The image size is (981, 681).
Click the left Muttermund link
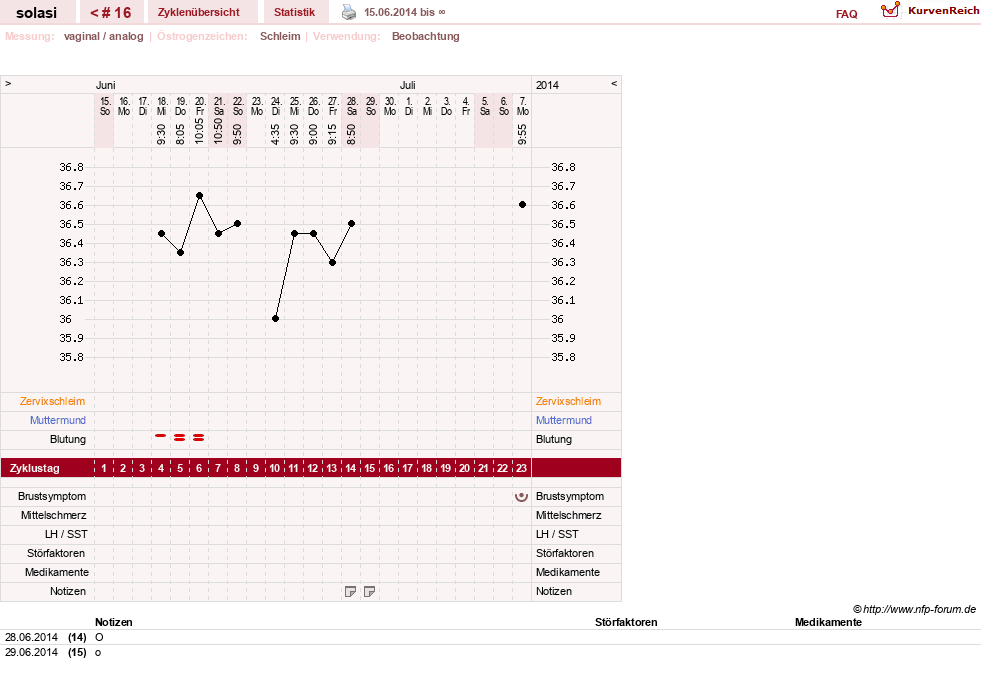click(x=58, y=420)
